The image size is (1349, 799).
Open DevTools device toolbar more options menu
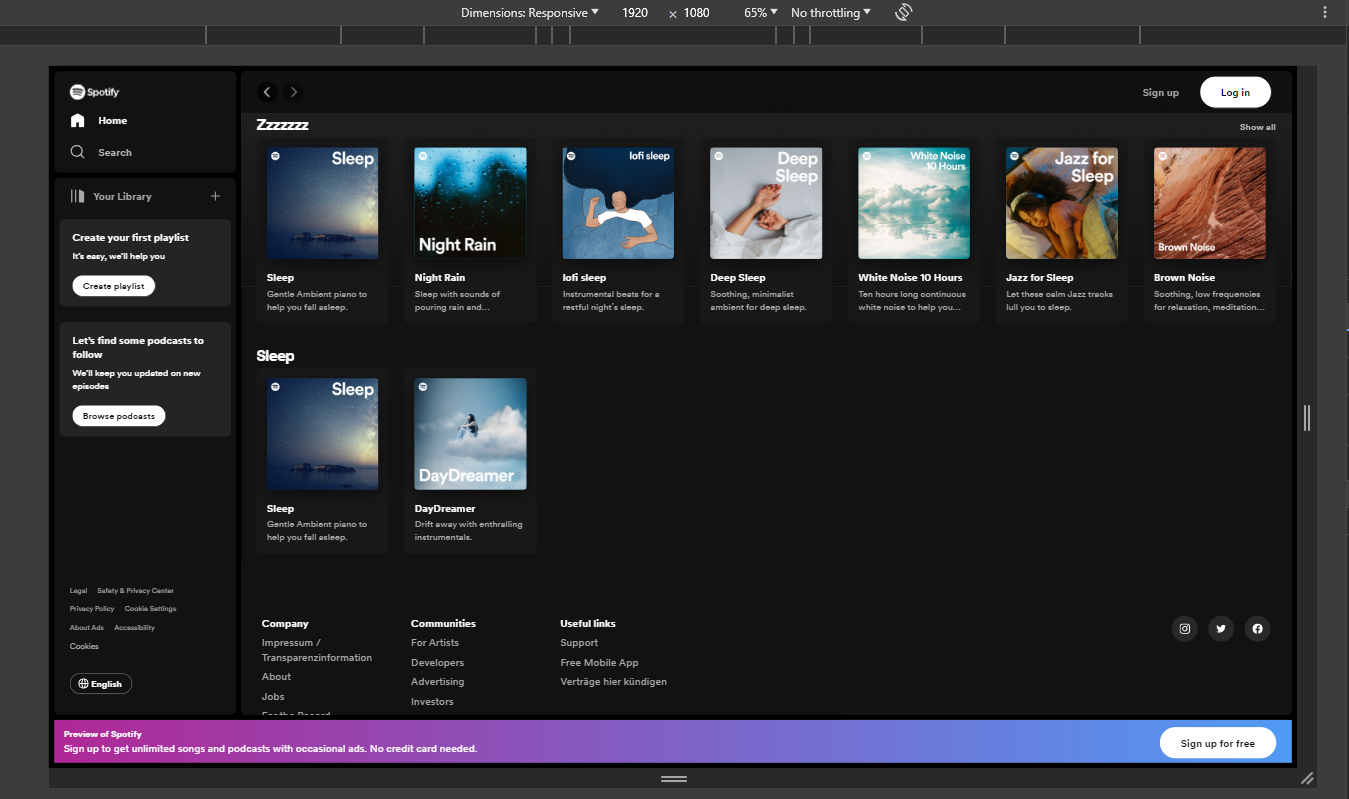(x=1325, y=13)
